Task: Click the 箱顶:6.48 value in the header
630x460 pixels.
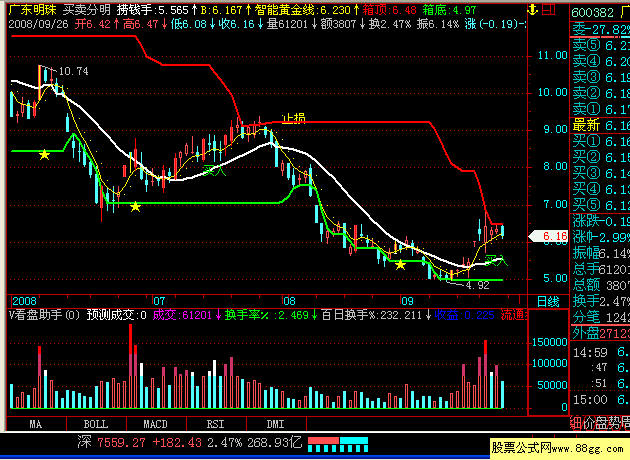Action: point(389,10)
